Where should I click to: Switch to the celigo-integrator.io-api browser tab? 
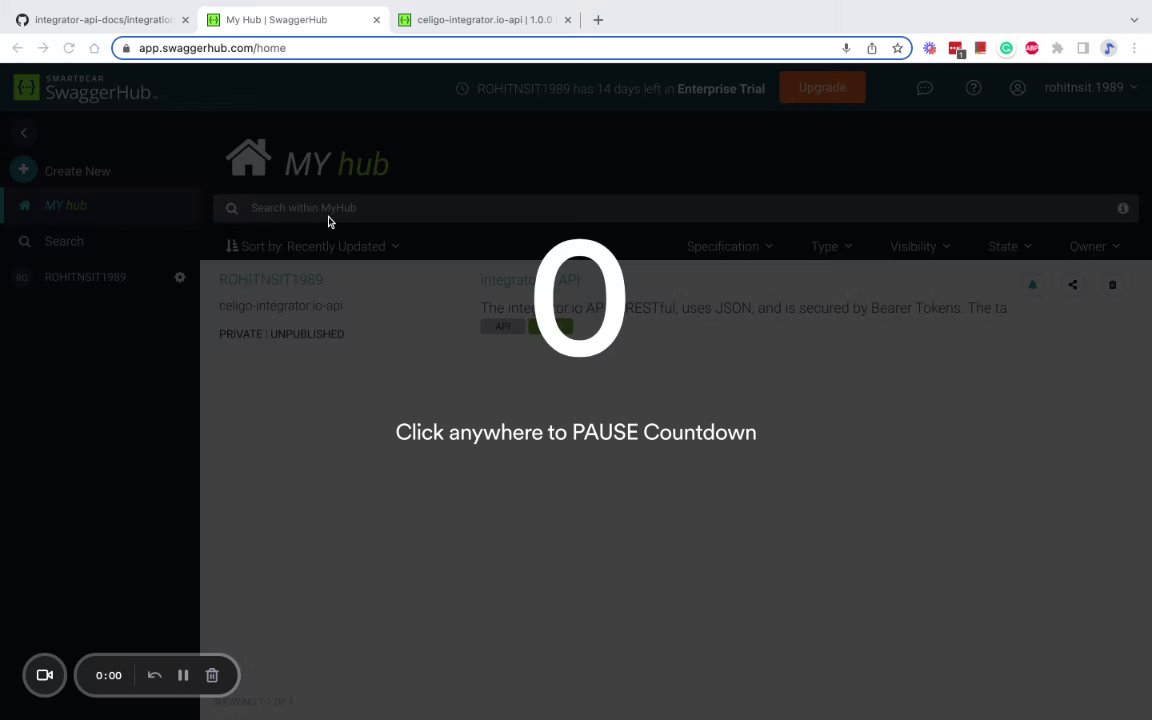[x=485, y=20]
